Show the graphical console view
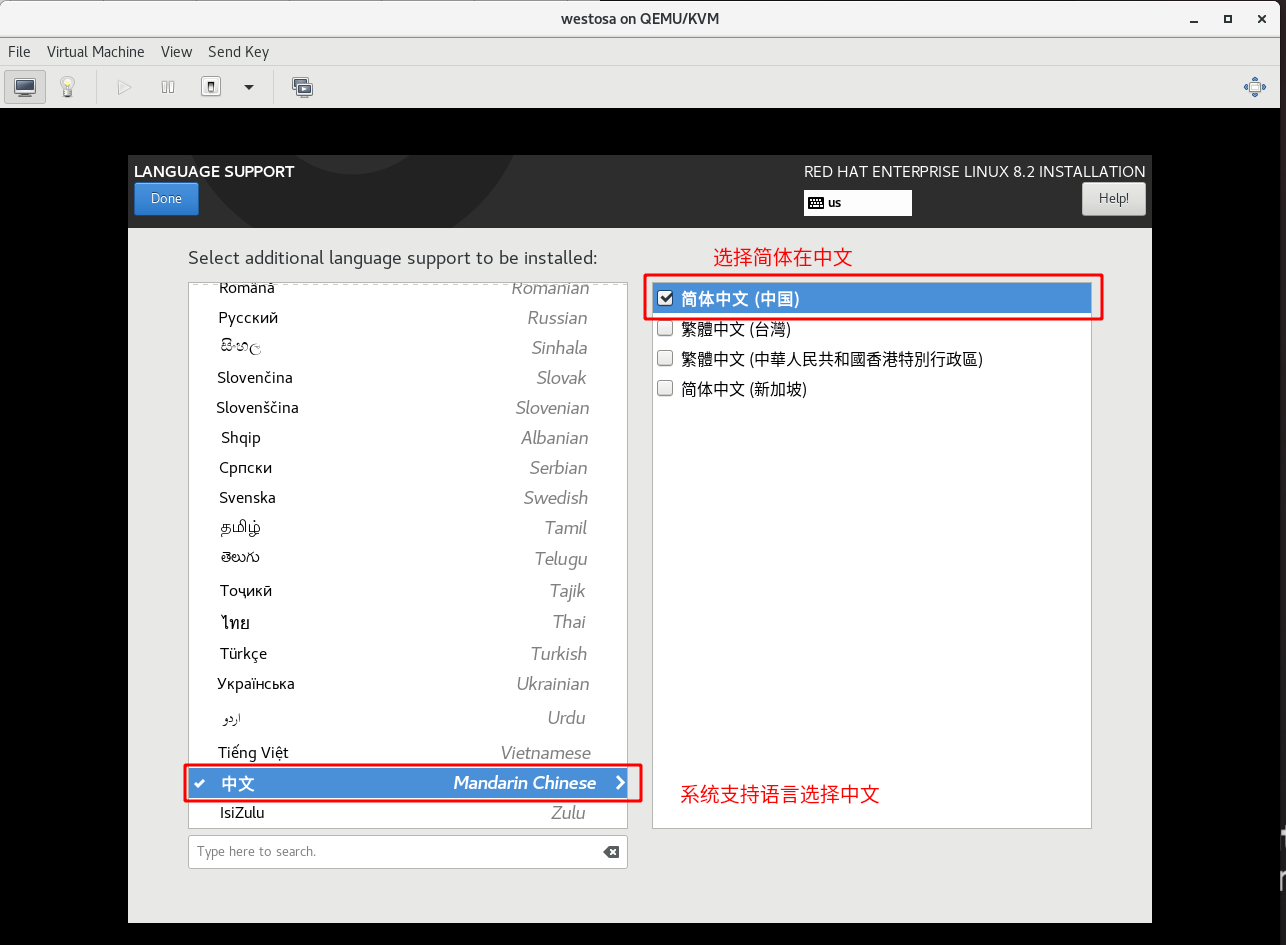1286x945 pixels. click(25, 87)
